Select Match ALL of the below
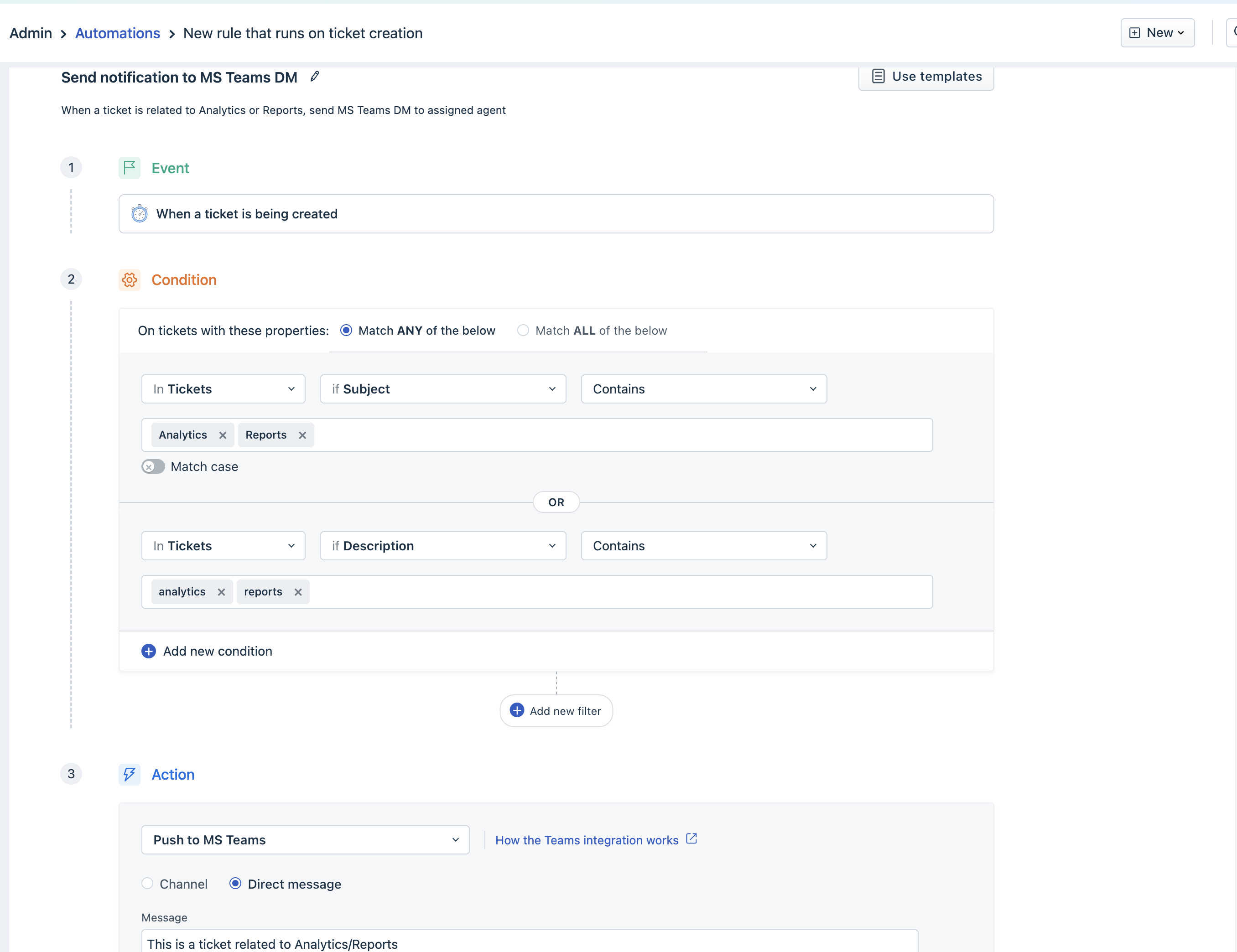This screenshot has height=952, width=1237. (523, 330)
